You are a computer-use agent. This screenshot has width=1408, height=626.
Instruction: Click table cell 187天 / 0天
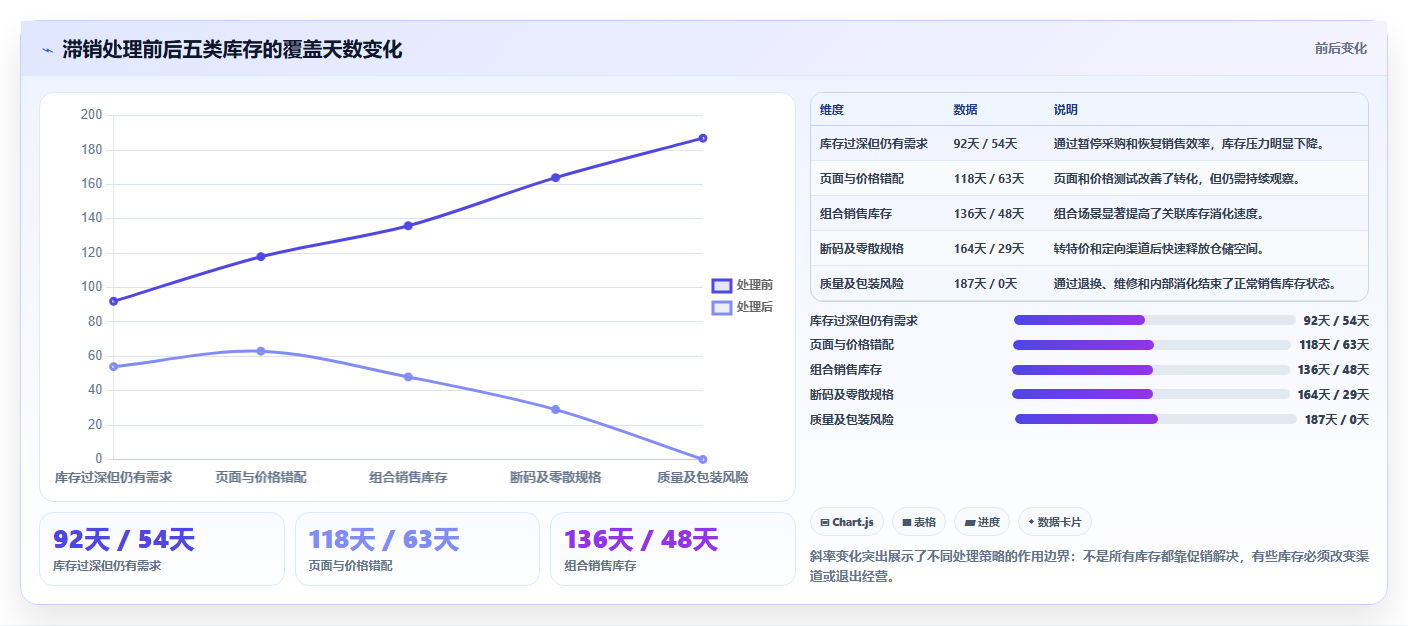[985, 284]
